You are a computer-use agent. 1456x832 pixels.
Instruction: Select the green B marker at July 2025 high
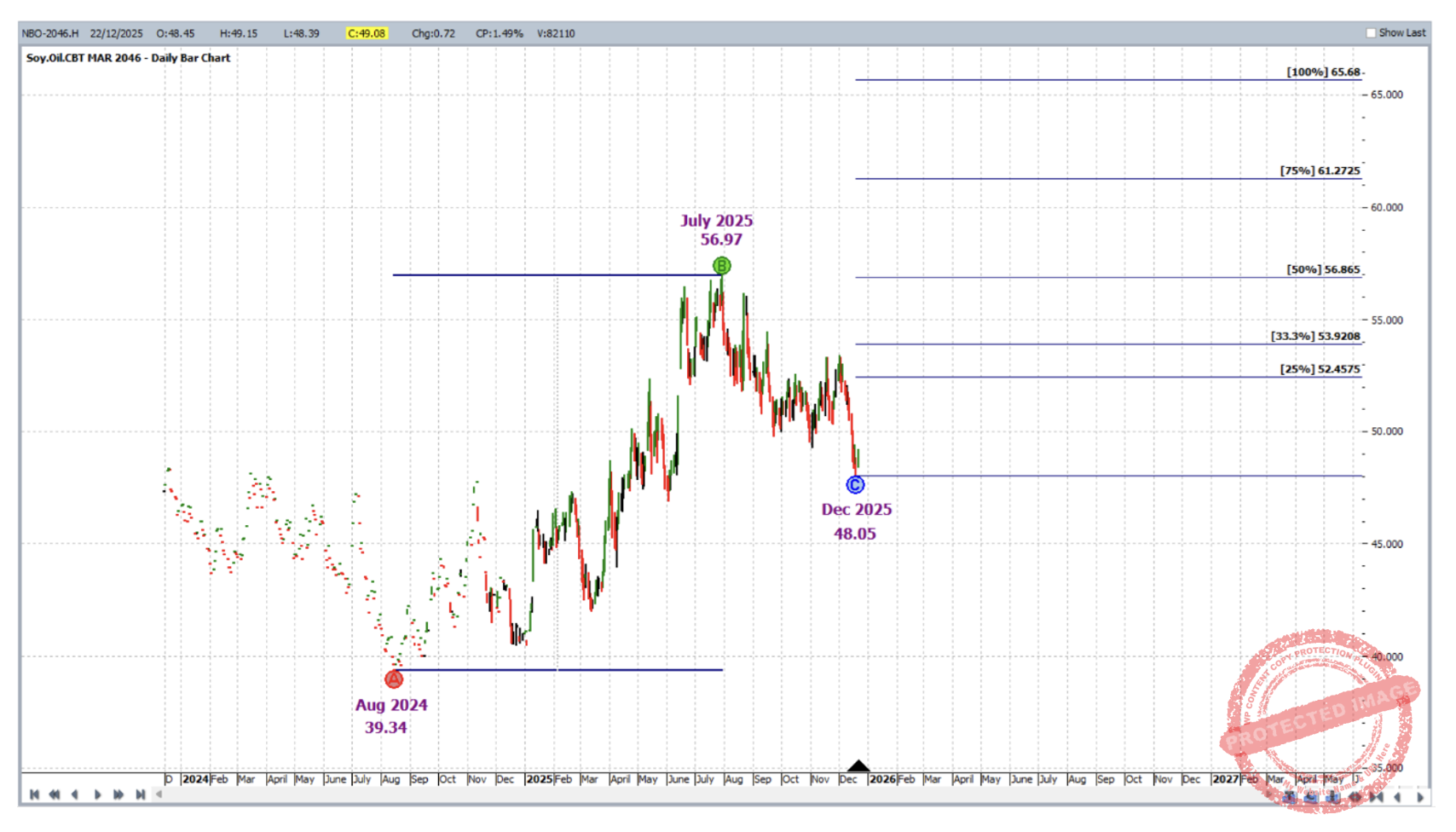click(x=721, y=266)
